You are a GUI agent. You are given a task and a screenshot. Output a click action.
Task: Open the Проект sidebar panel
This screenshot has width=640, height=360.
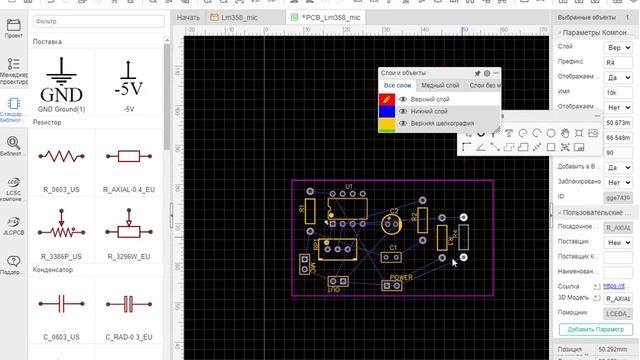pyautogui.click(x=13, y=29)
